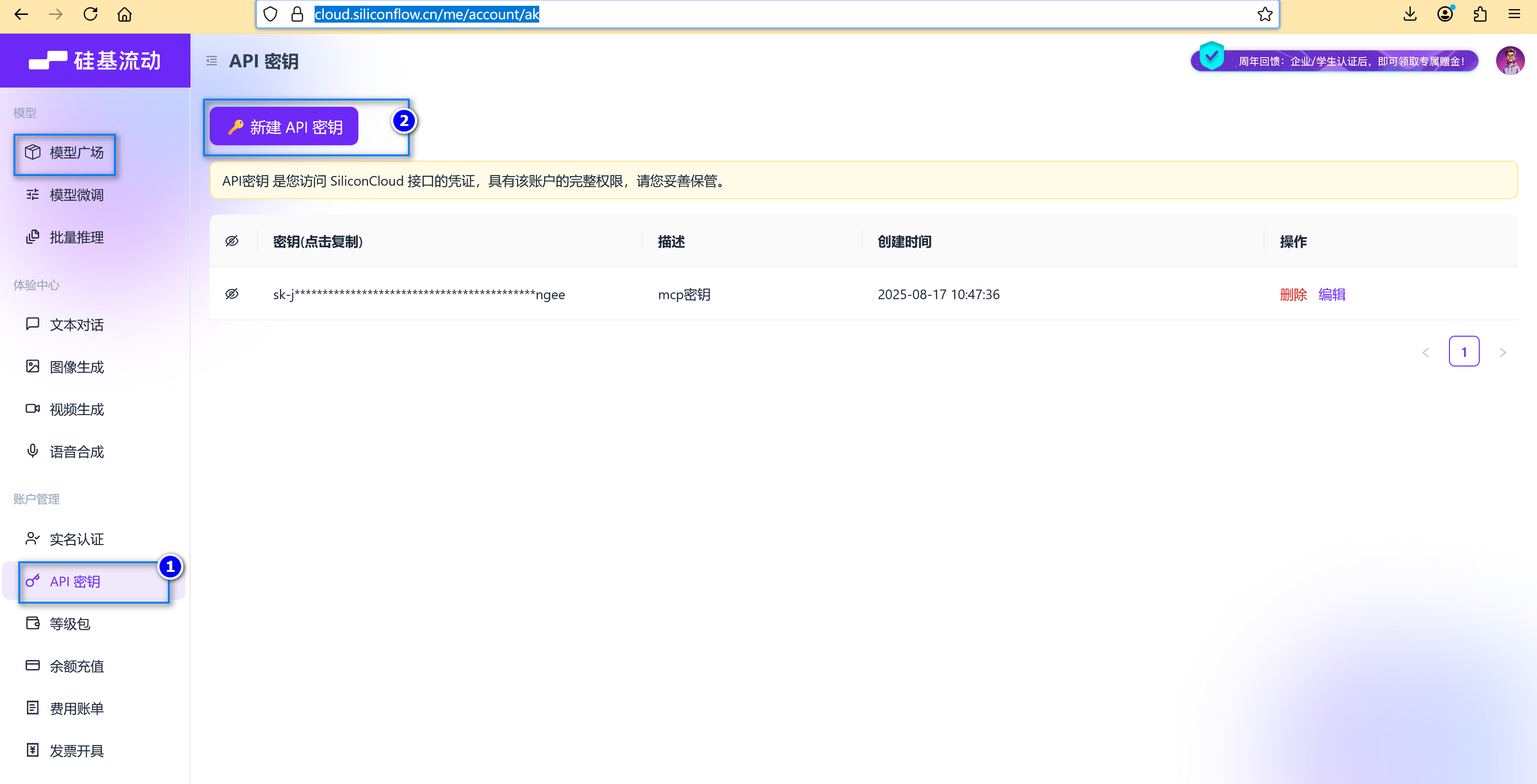This screenshot has height=784, width=1537.
Task: Click the 硅基流动 logo
Action: 95,60
